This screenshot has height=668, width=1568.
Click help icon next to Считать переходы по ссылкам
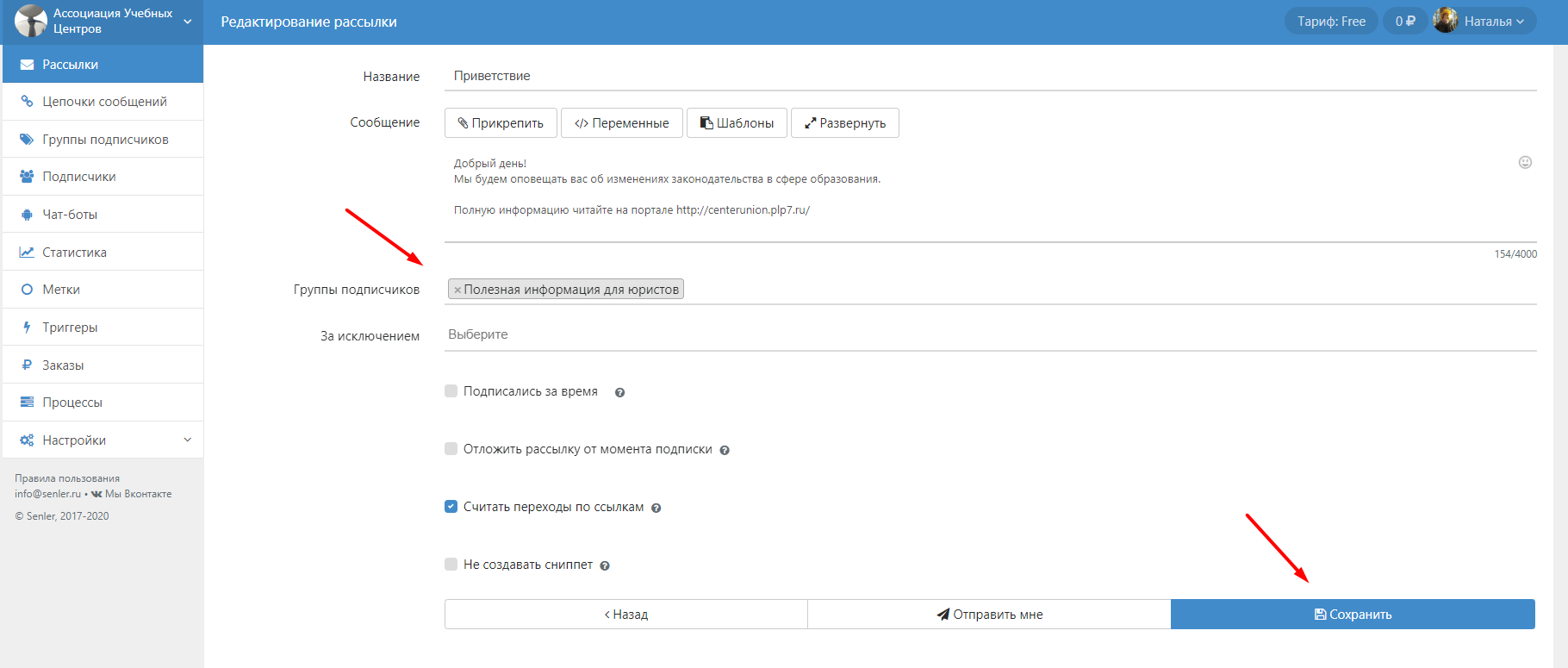[x=656, y=508]
